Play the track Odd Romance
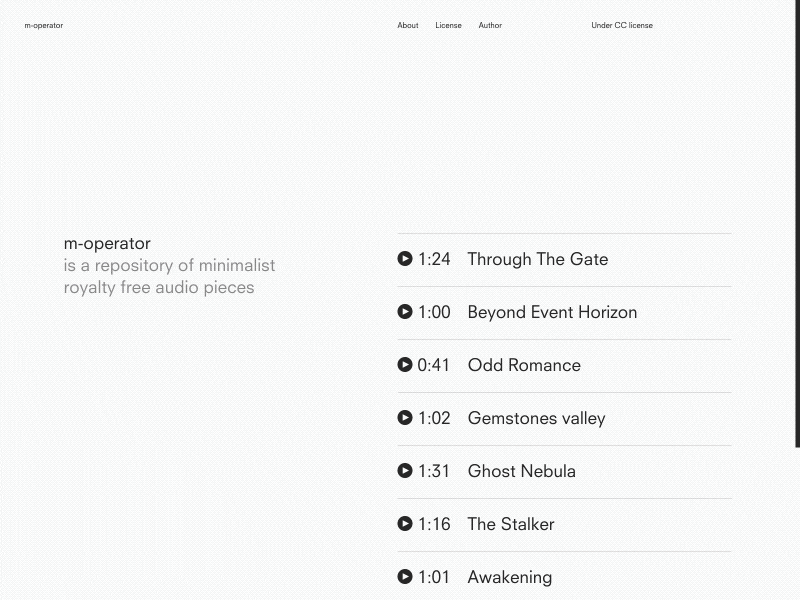 [x=405, y=365]
